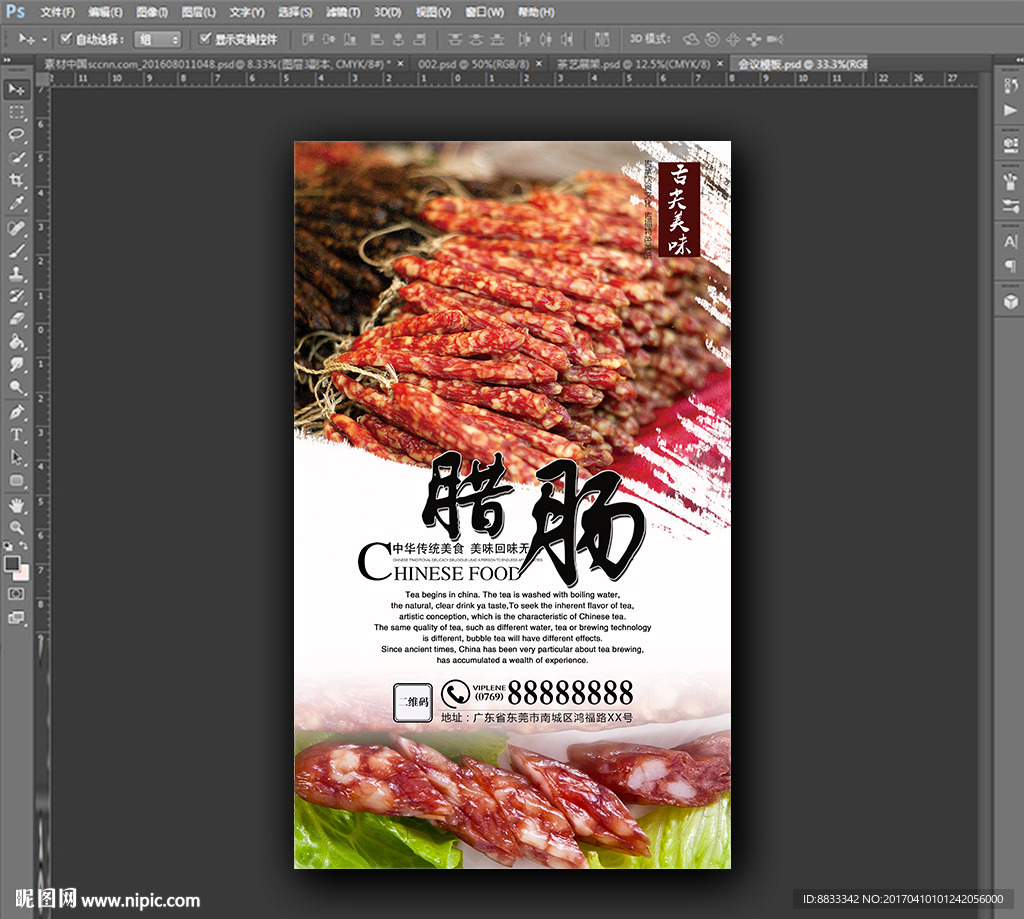Select the Quick Selection tool
Viewport: 1024px width, 919px height.
pos(16,158)
